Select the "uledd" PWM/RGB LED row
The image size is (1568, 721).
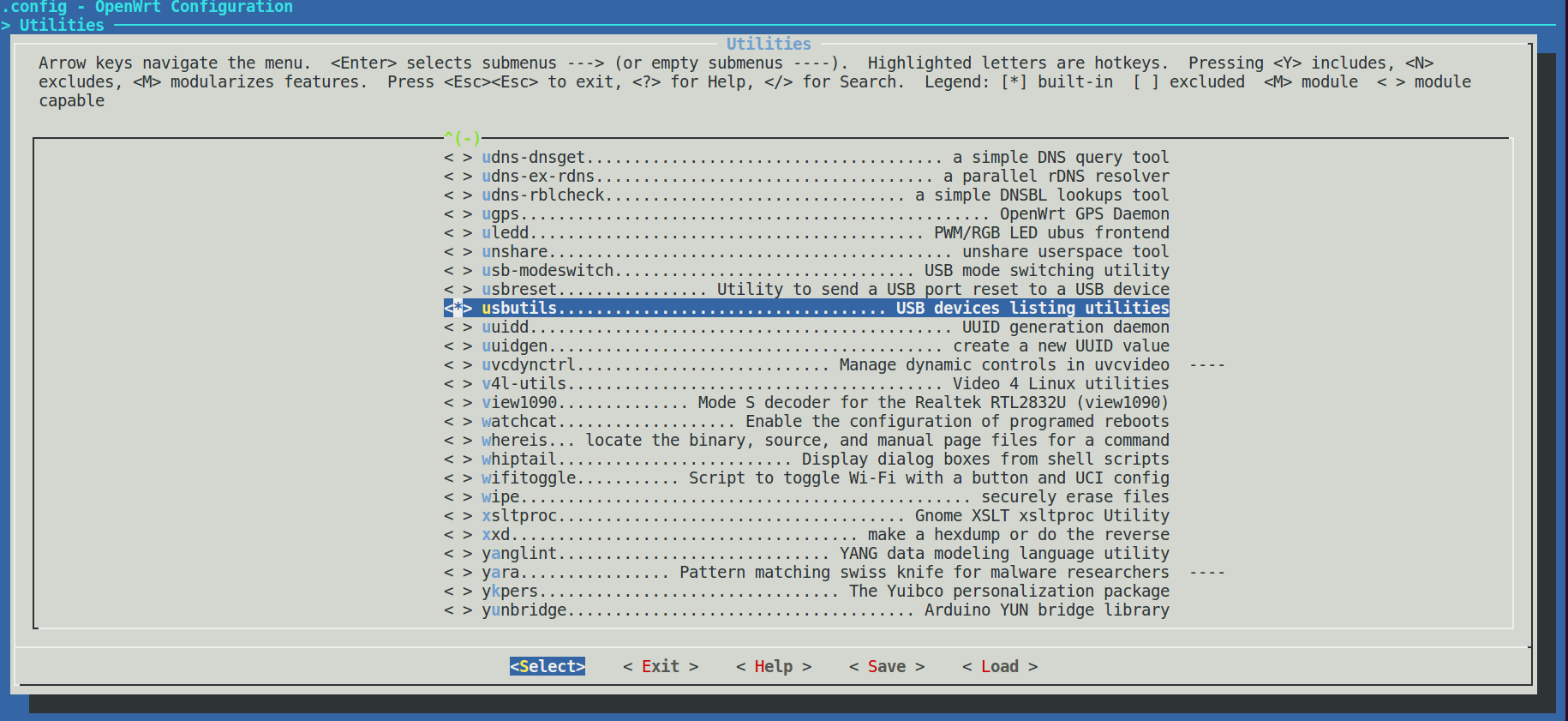806,233
